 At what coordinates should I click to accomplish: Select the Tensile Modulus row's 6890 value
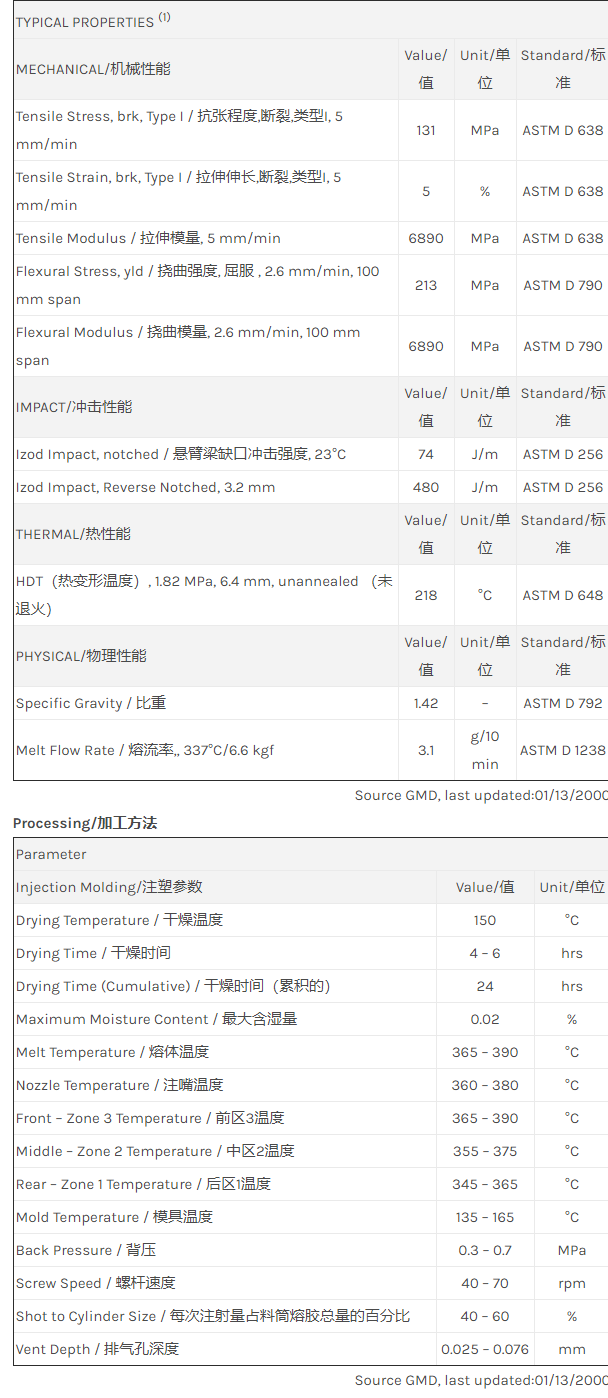(x=426, y=238)
